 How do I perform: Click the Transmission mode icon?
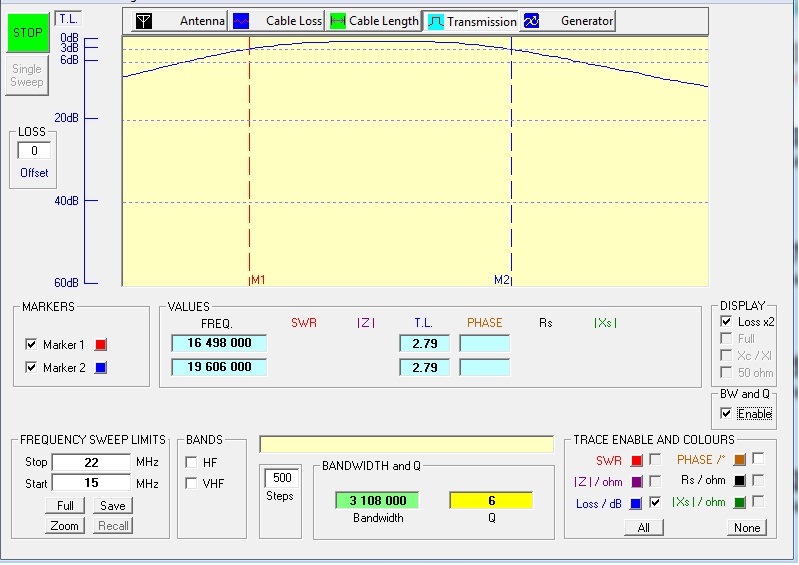(435, 21)
